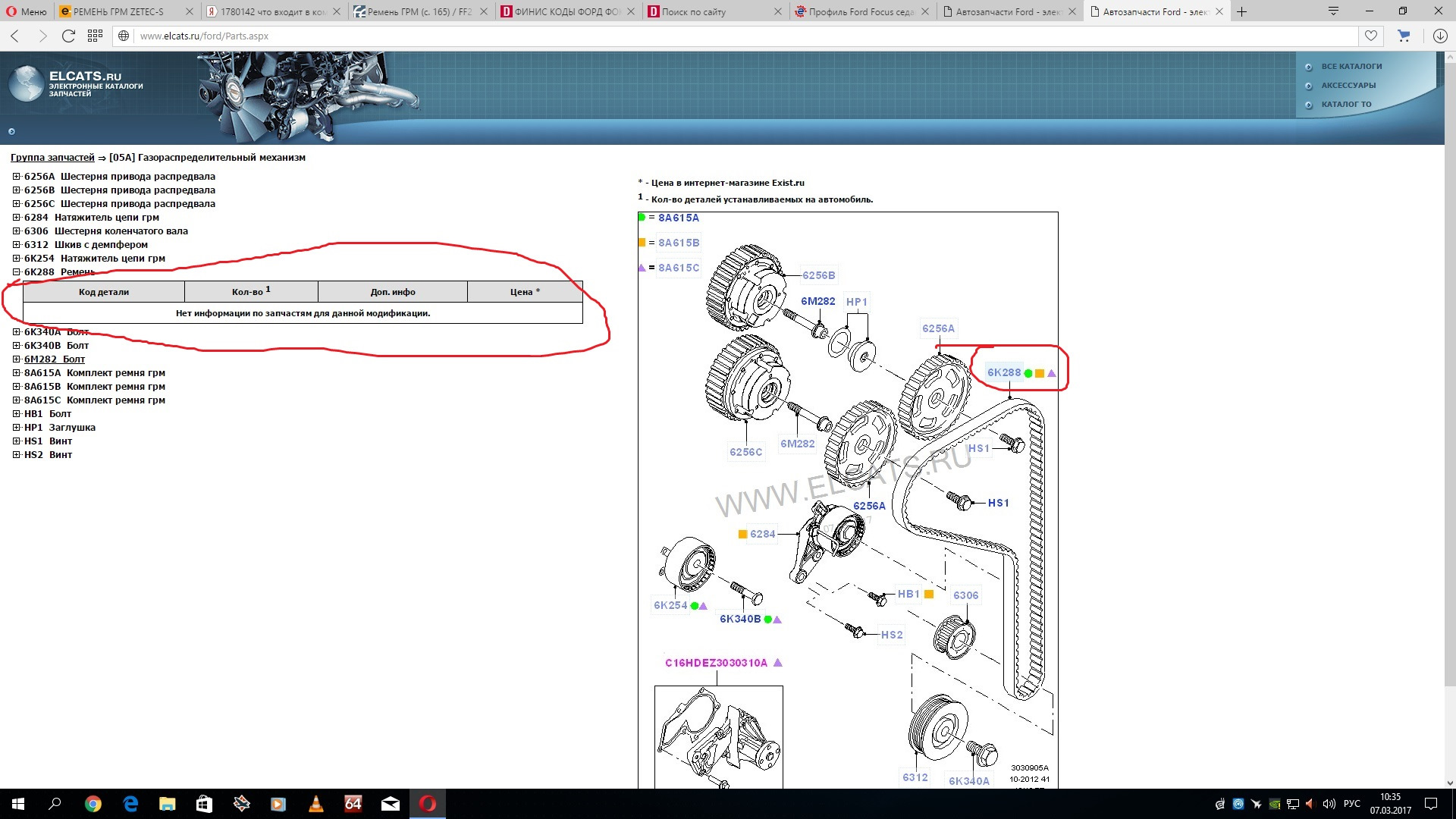This screenshot has width=1456, height=819.
Task: Collapse 6K288 Ремень node
Action: 17,271
